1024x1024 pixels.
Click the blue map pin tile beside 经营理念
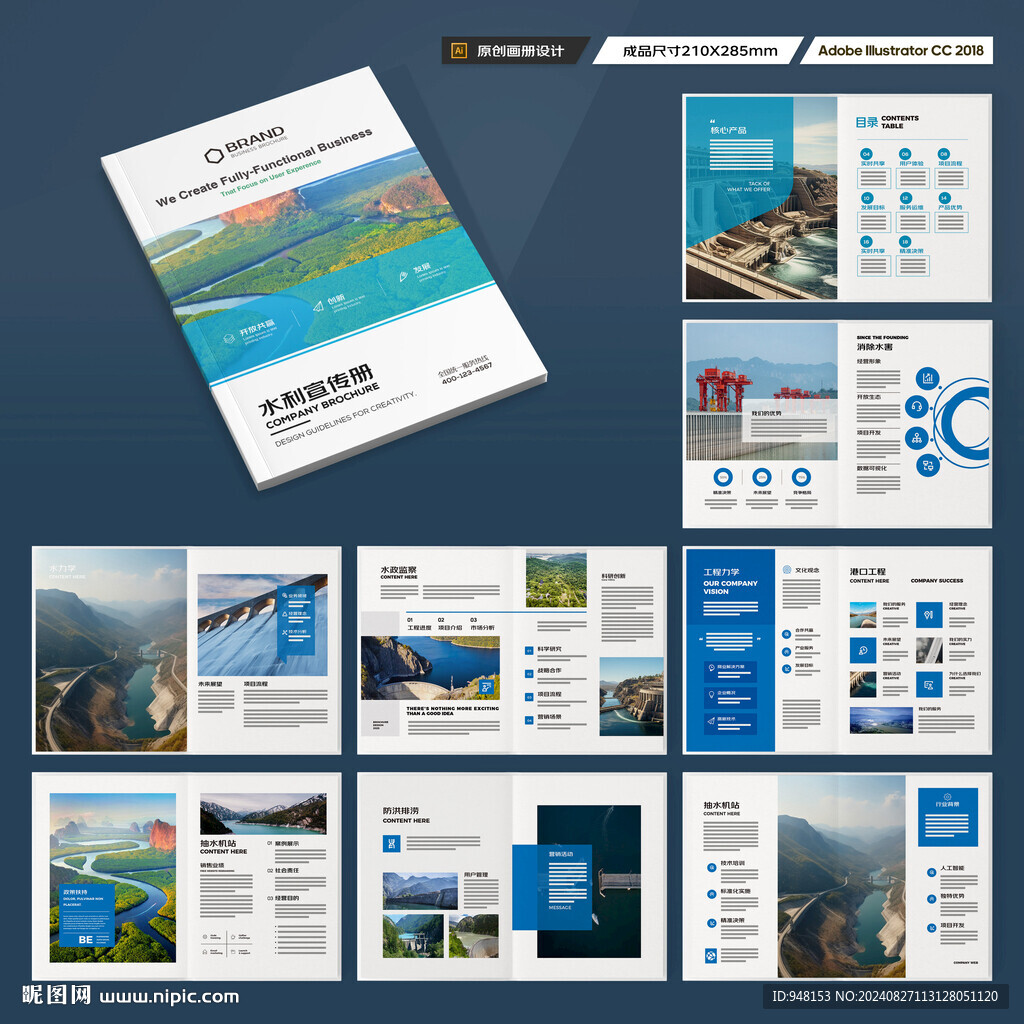coord(929,615)
